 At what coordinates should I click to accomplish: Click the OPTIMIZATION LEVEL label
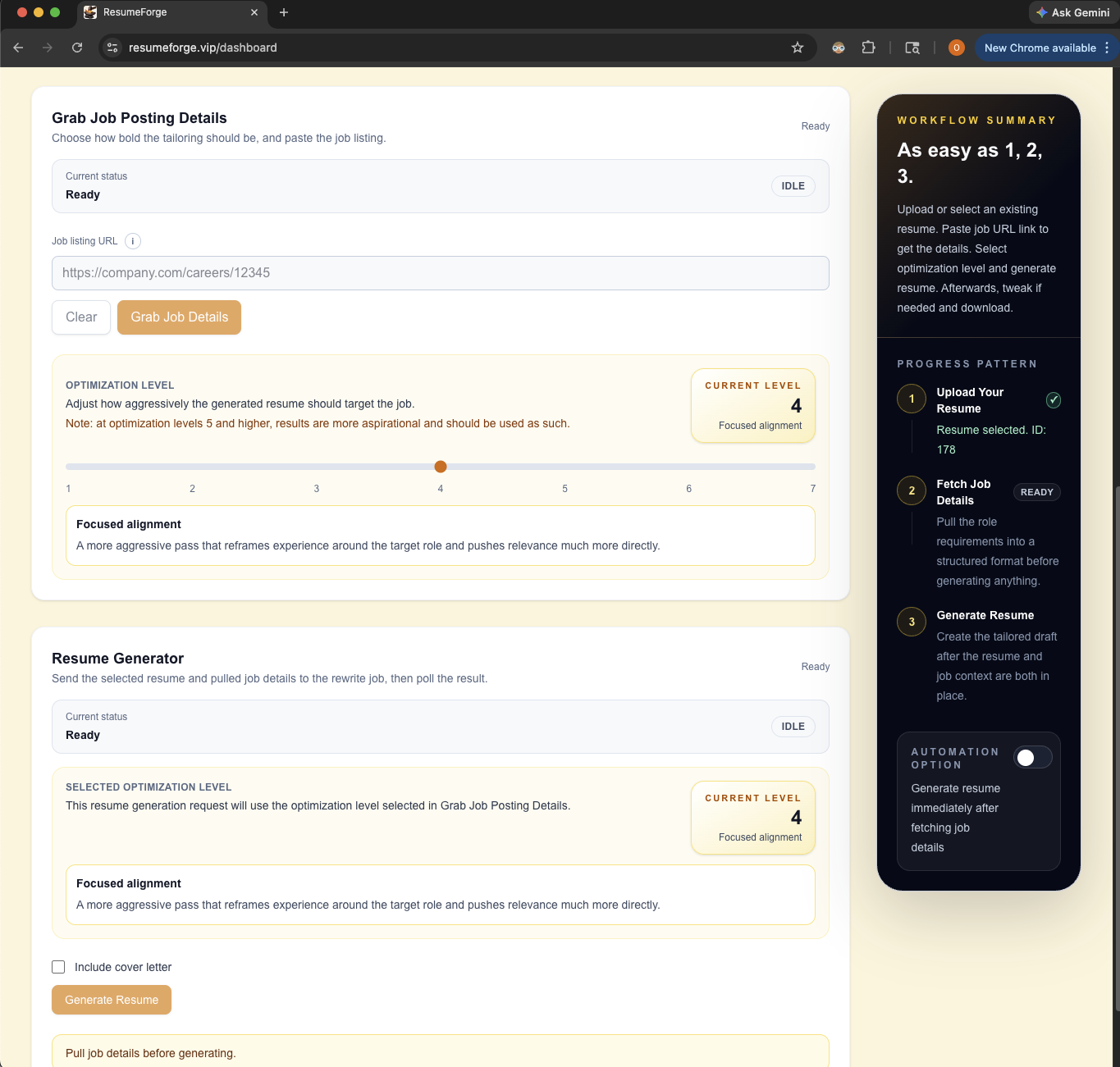(120, 385)
